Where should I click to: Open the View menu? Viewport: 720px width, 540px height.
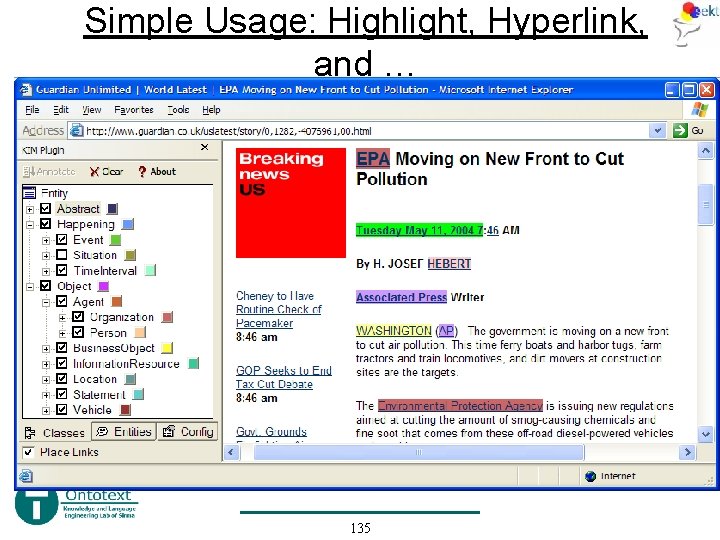pos(92,110)
